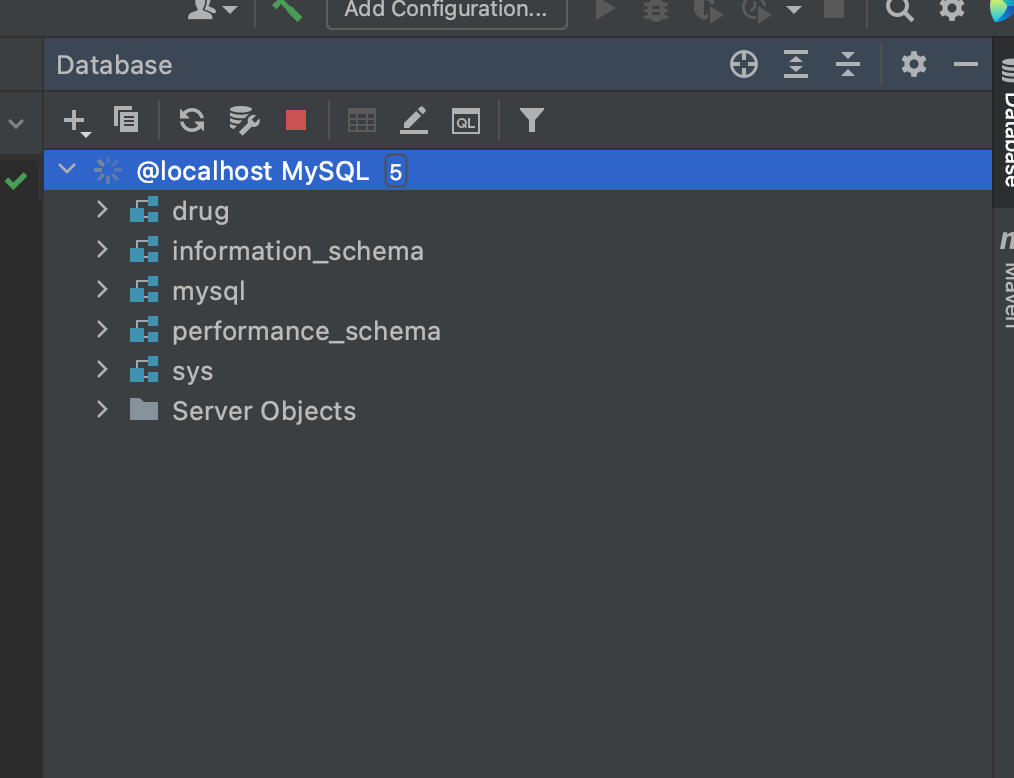Screen dimensions: 1014x778
Task: Click the Expand All icon
Action: click(795, 65)
